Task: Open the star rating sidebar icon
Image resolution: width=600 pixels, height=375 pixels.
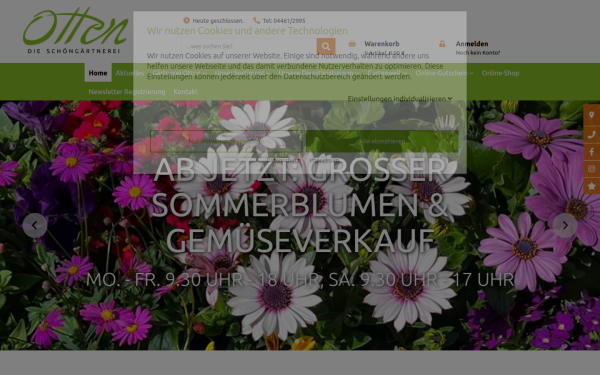Action: point(592,186)
